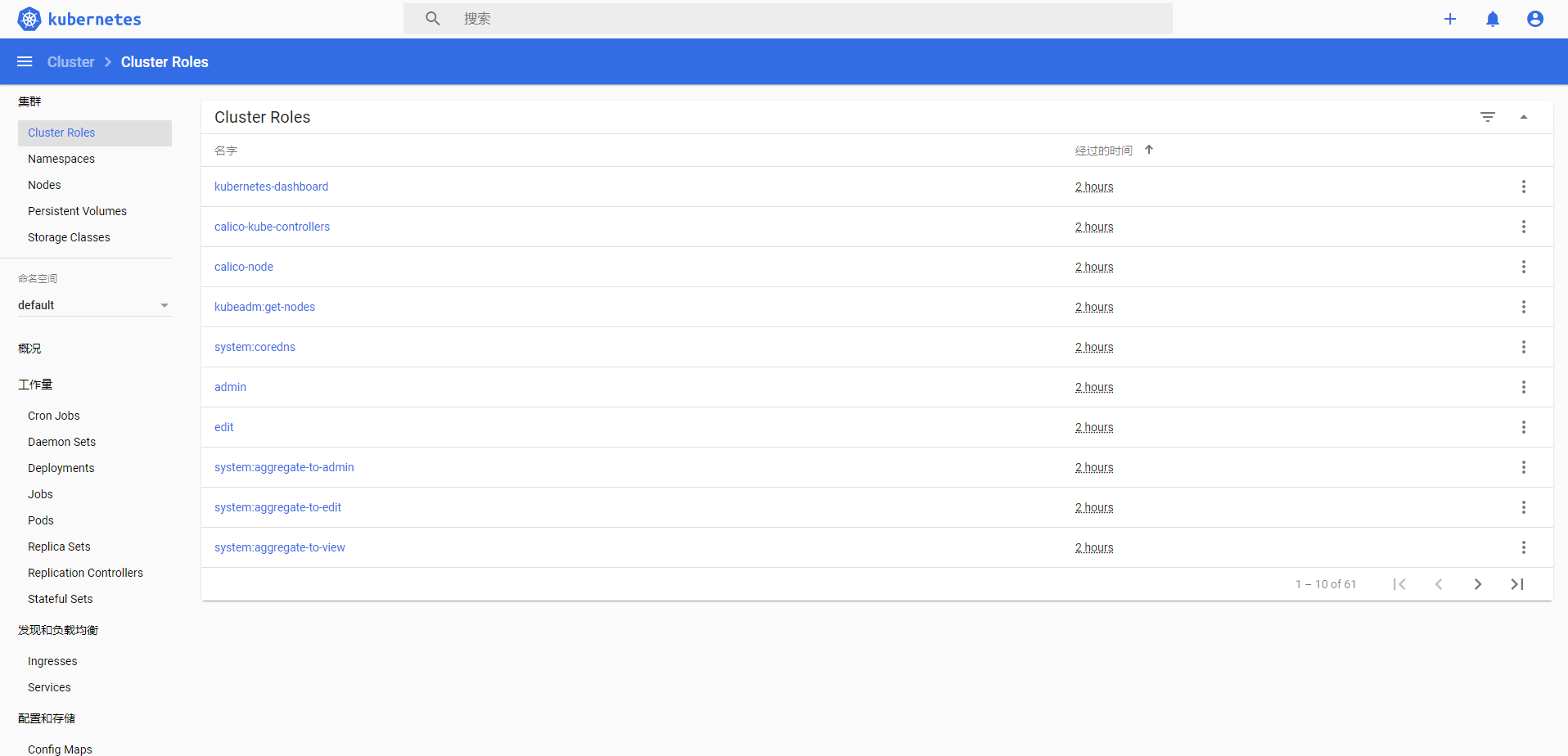The height and width of the screenshot is (756, 1568).
Task: Open the system:aggregate-to-admin cluster role
Action: coord(284,467)
